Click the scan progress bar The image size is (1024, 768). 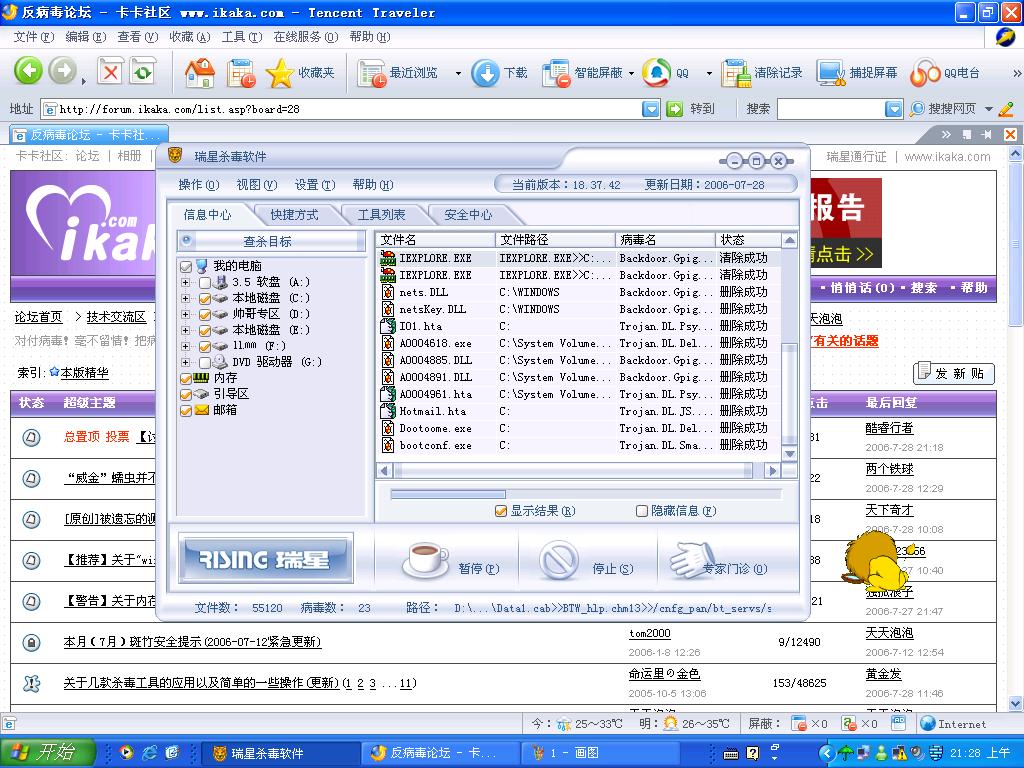[x=586, y=494]
